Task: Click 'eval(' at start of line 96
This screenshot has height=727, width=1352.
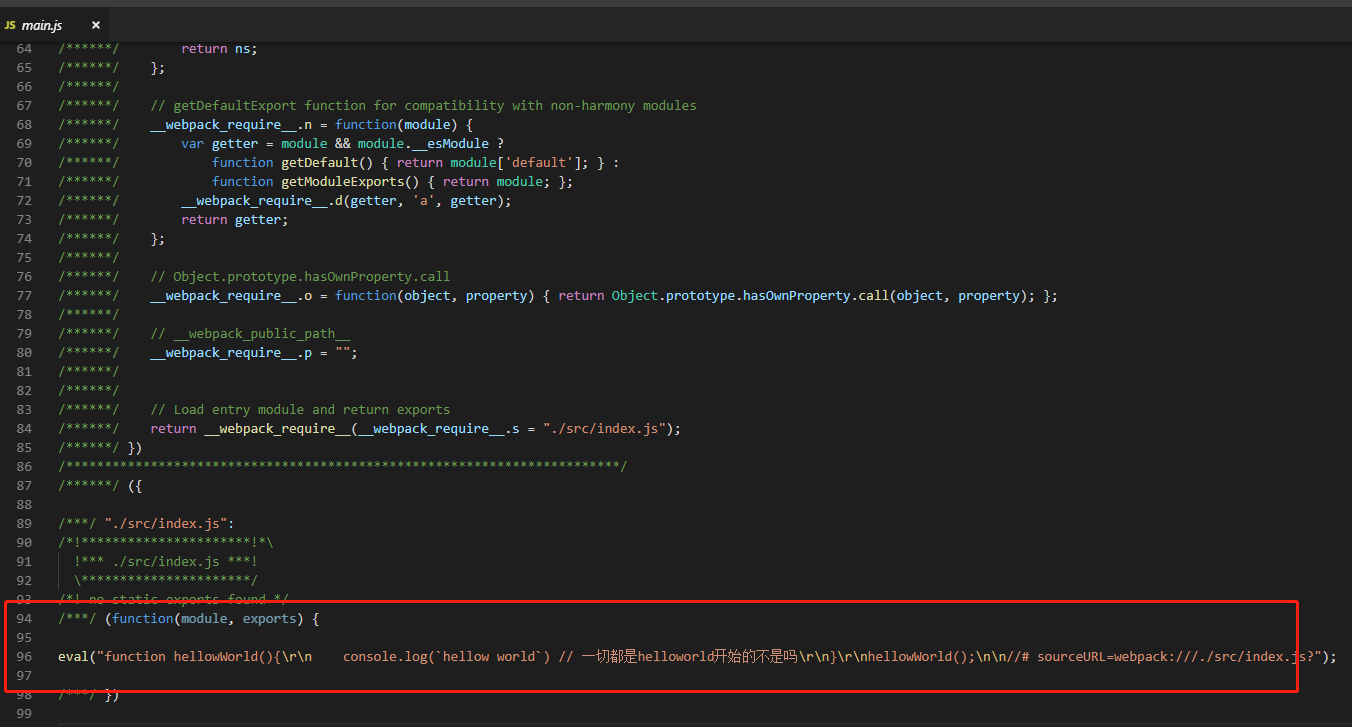Action: pos(77,656)
